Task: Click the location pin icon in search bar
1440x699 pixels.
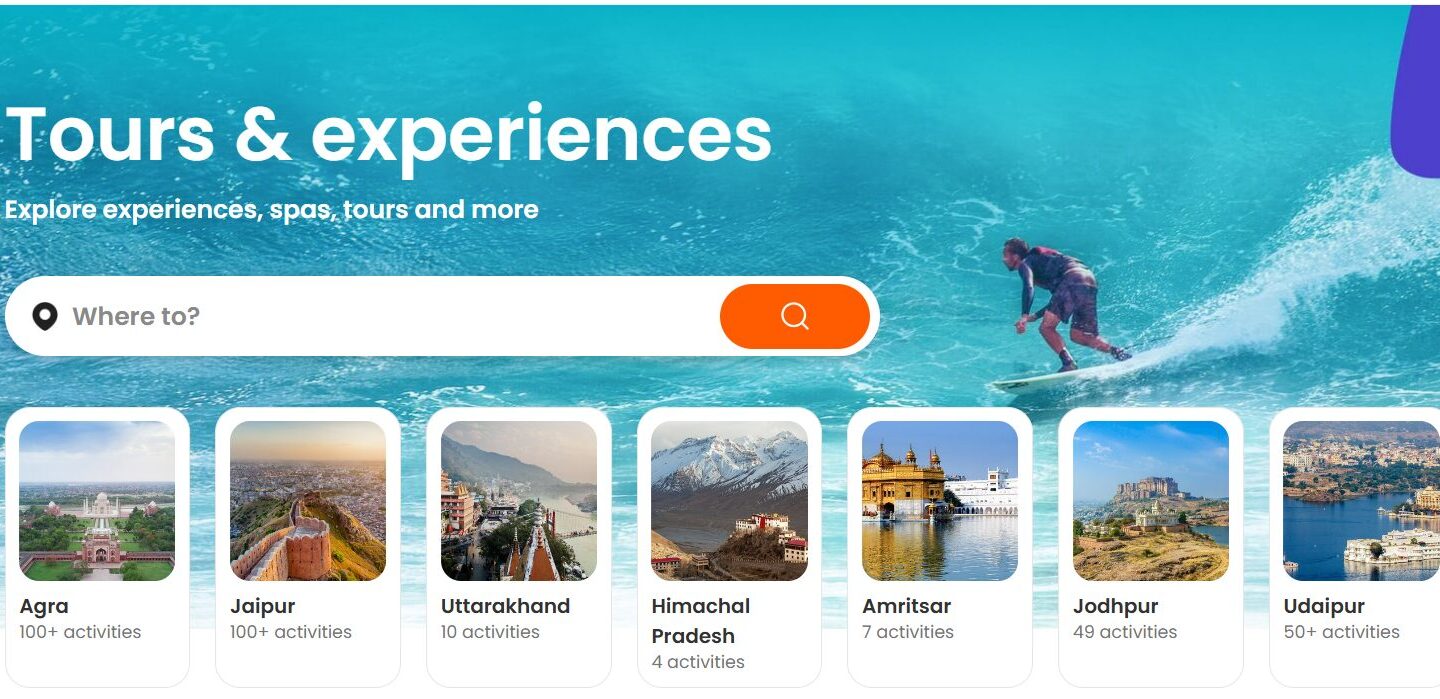Action: (44, 317)
